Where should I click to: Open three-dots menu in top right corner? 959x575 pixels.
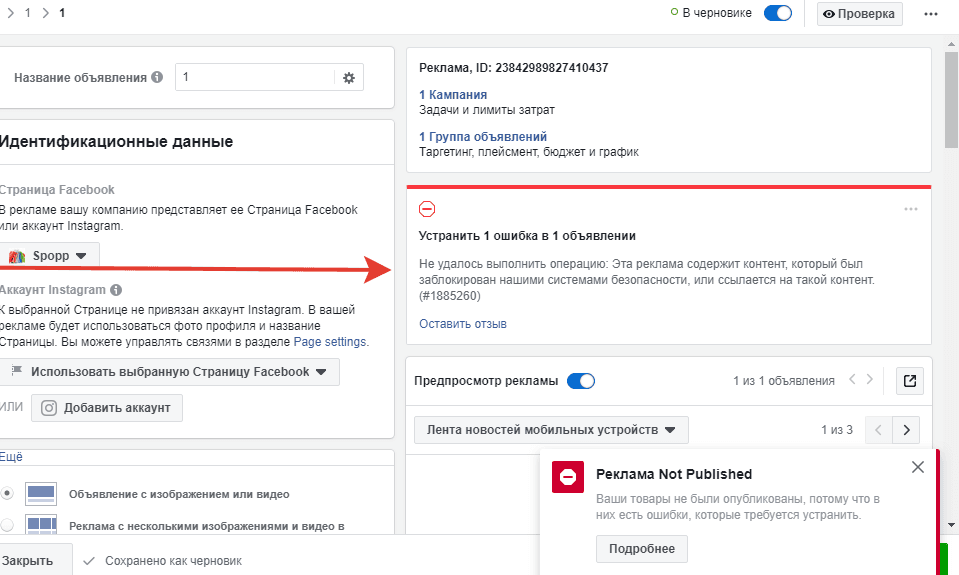[931, 14]
